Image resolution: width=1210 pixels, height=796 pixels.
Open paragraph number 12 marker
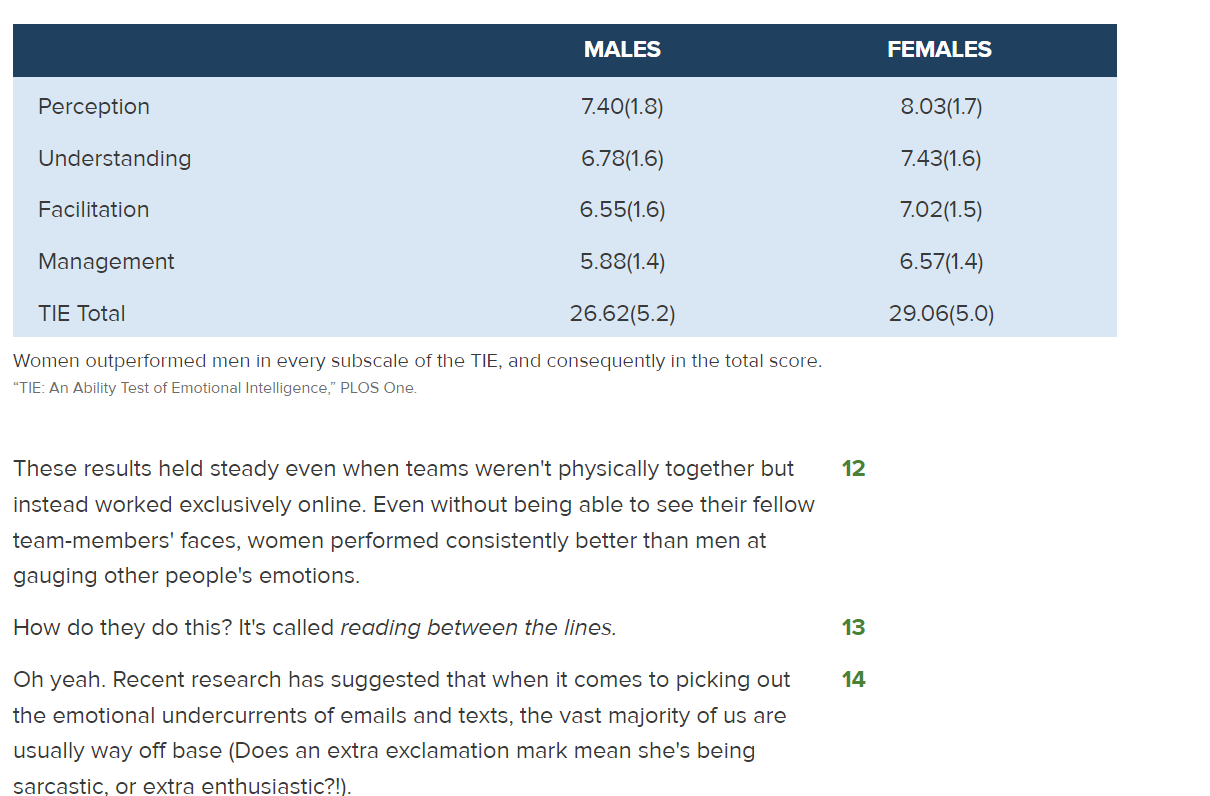coord(853,469)
